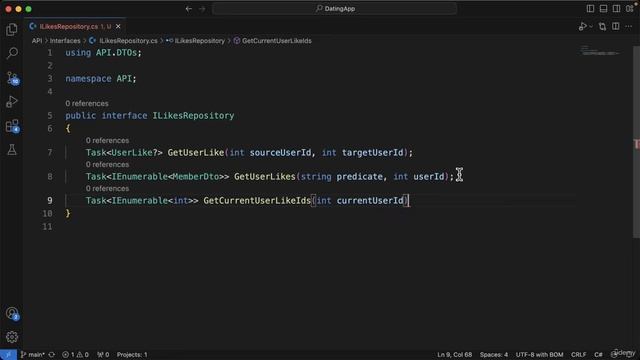
Task: Click the DatingApp command center search box
Action: point(334,9)
